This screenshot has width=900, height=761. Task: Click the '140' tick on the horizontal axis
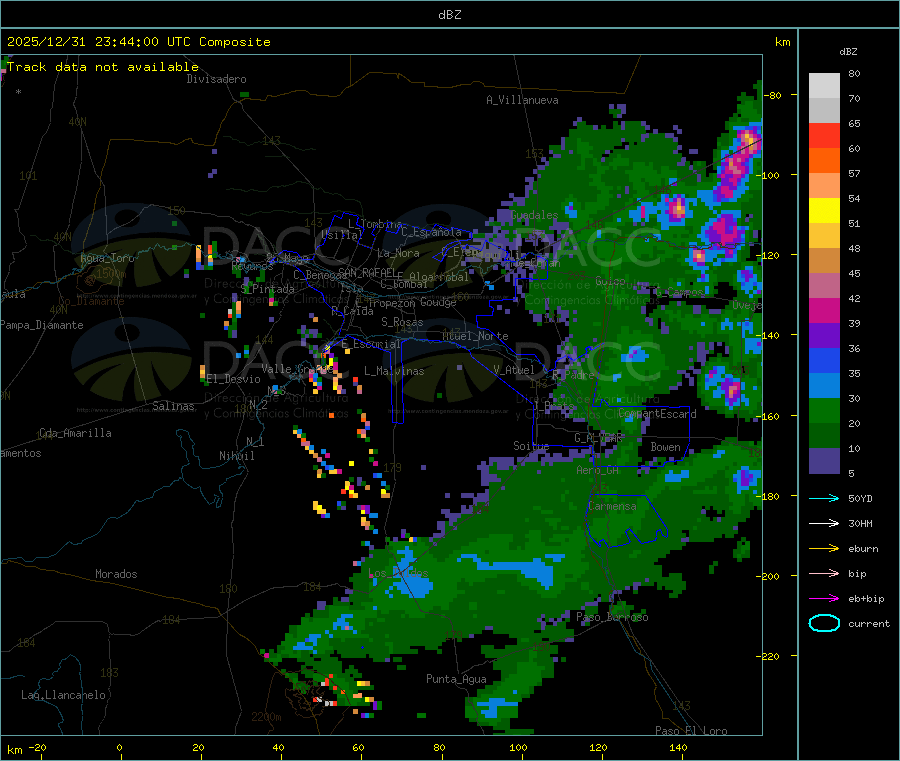coord(678,747)
